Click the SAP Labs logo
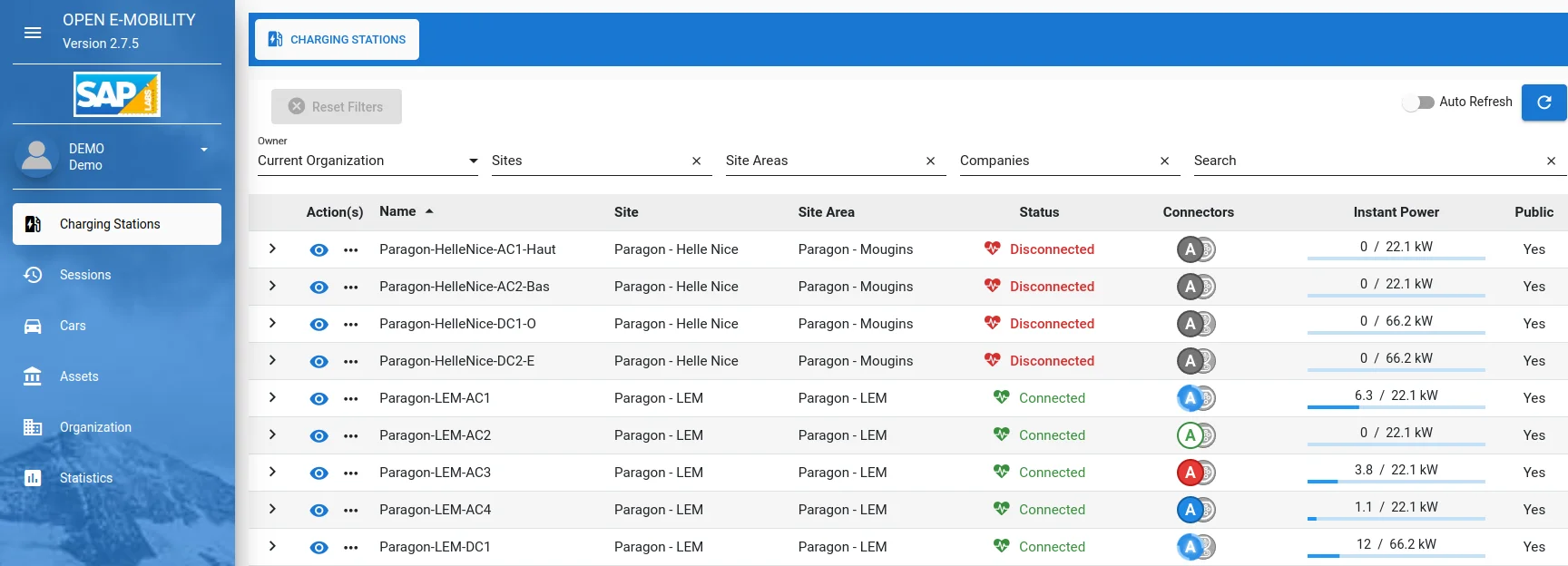Image resolution: width=1568 pixels, height=566 pixels. pos(117,94)
